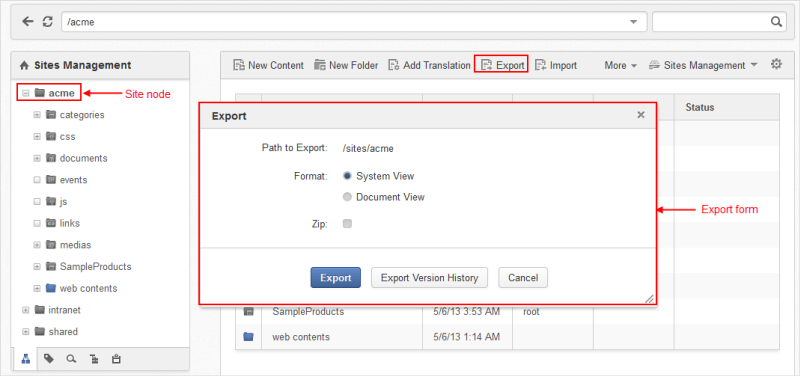Open the settings gear icon in toolbar
This screenshot has width=800, height=376.
[x=776, y=64]
